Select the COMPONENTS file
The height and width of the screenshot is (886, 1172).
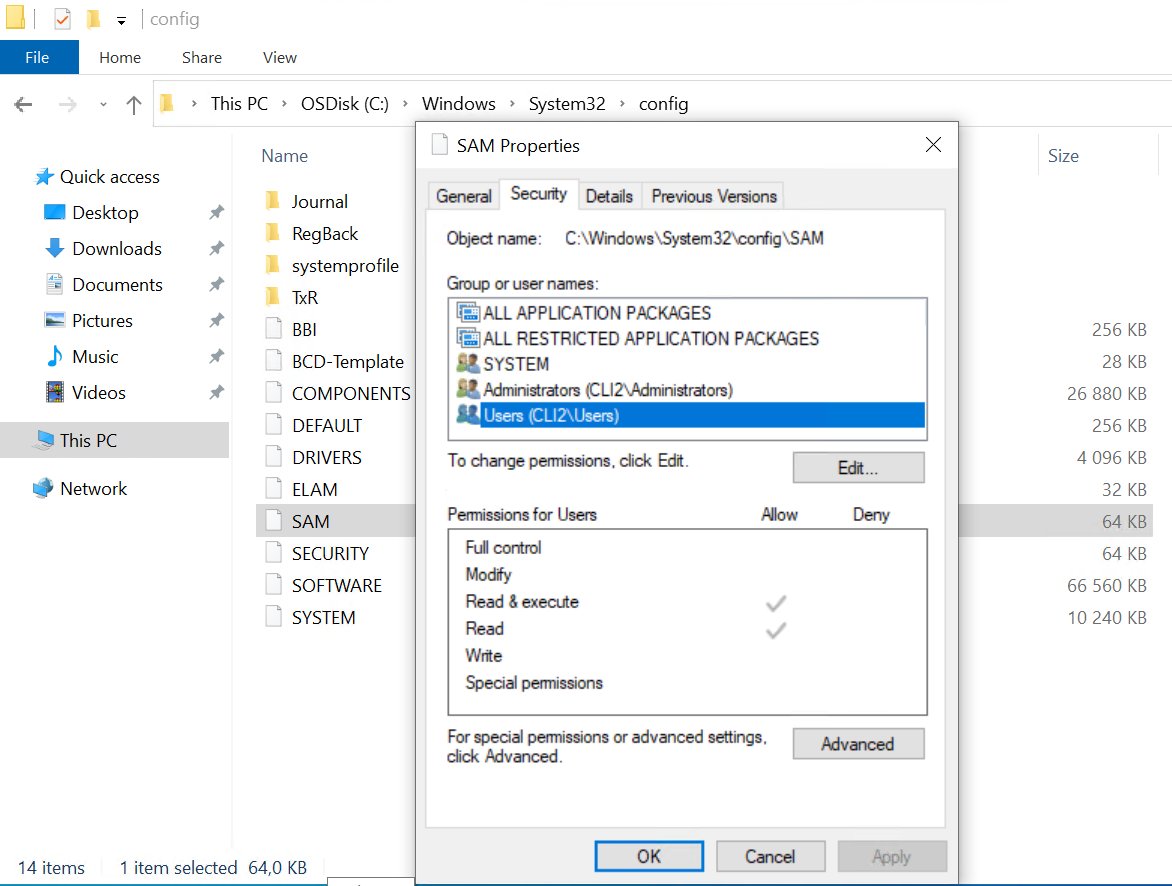point(351,393)
